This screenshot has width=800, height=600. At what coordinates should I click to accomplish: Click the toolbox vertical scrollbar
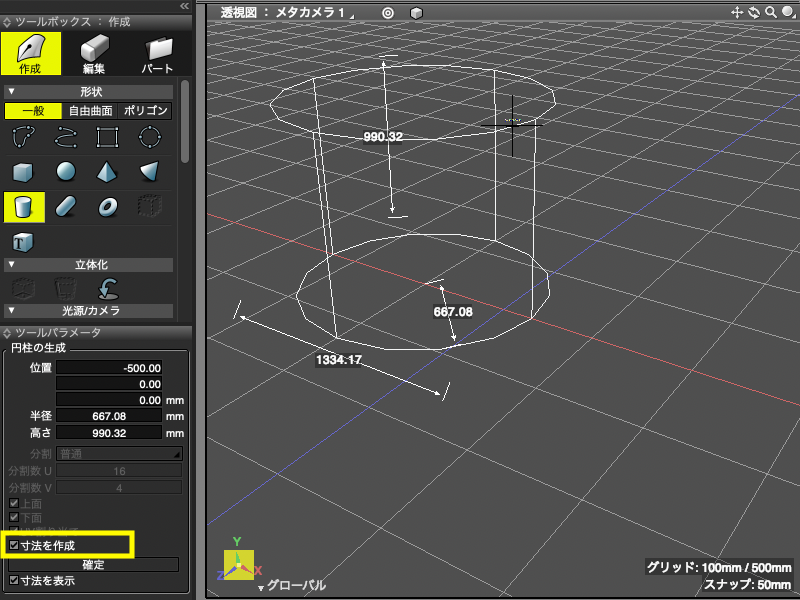coord(185,121)
